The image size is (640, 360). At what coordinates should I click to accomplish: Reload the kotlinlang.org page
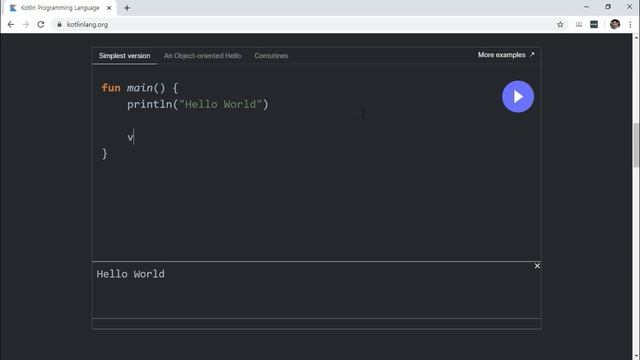[x=41, y=24]
